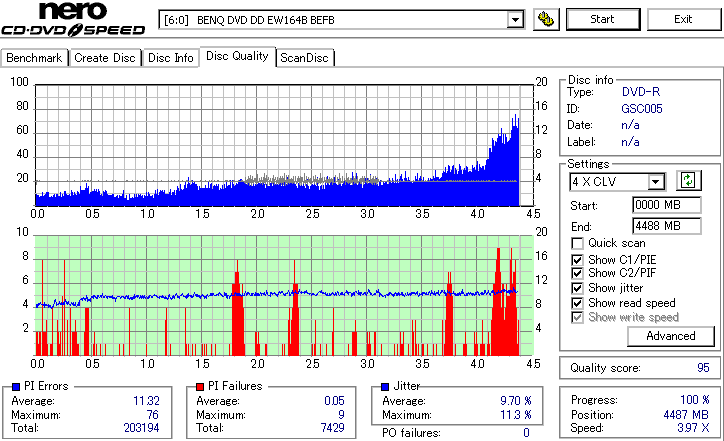
Task: Click the PI Errors average 11.32 value
Action: 146,401
